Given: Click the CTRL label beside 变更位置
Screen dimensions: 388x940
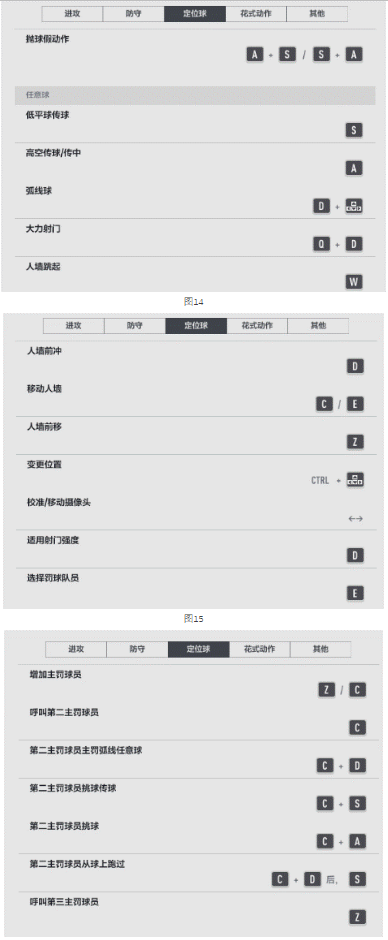Looking at the screenshot, I should point(320,480).
